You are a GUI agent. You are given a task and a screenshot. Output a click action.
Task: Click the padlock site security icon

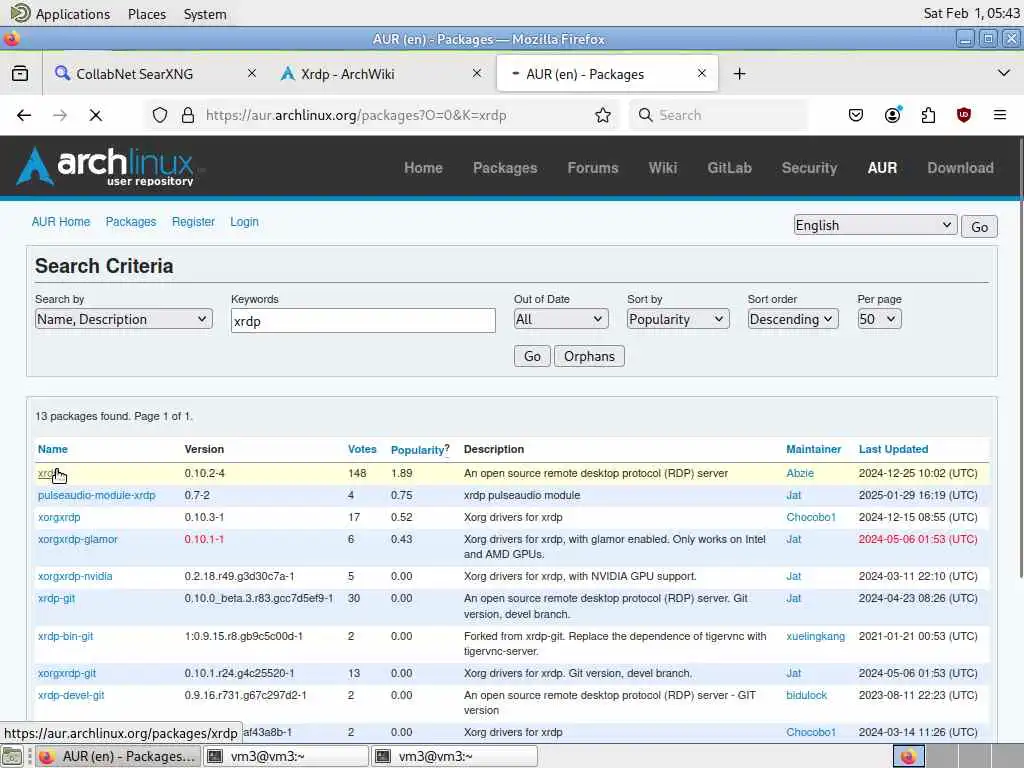point(188,116)
